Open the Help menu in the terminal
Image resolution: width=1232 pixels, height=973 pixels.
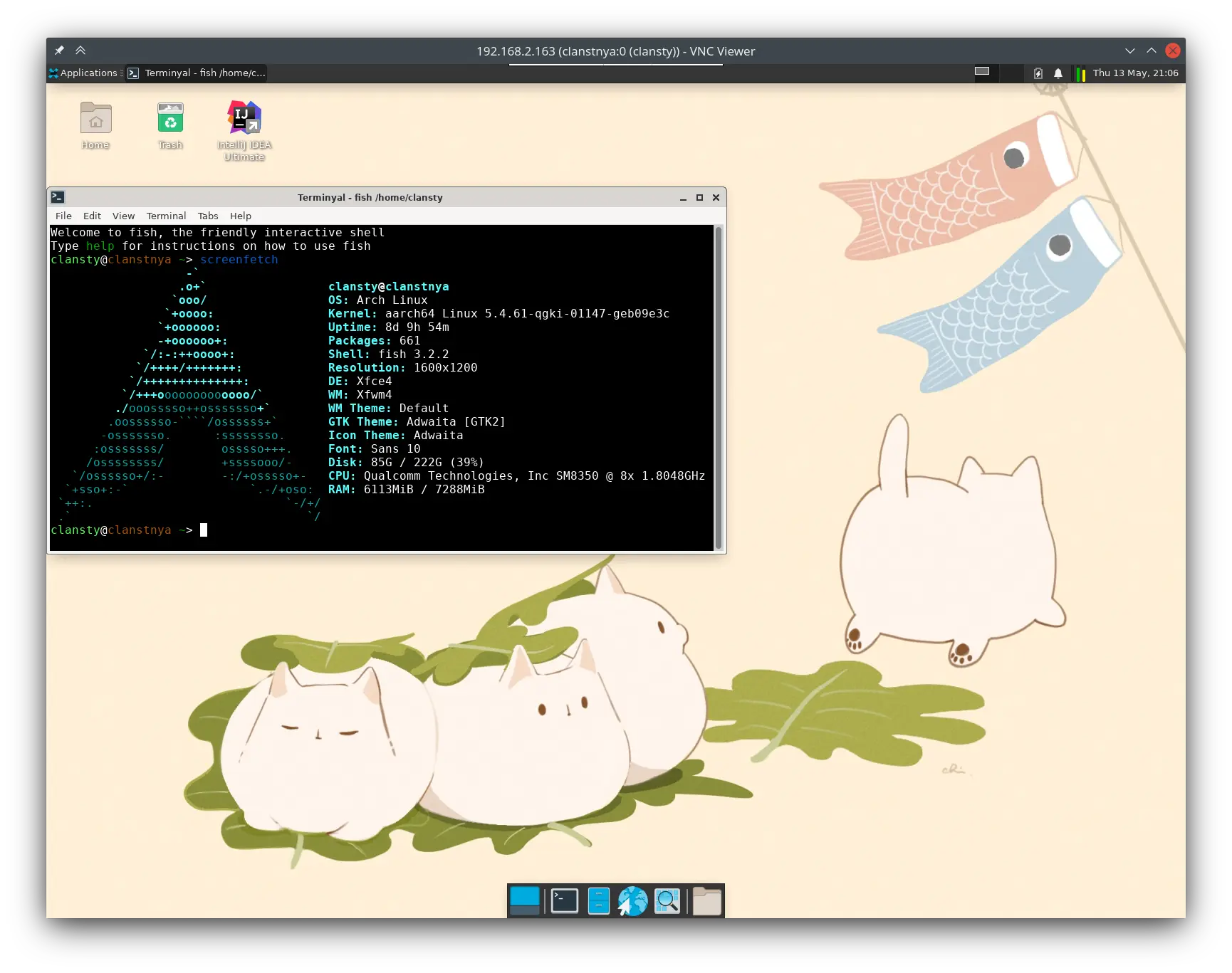point(241,216)
